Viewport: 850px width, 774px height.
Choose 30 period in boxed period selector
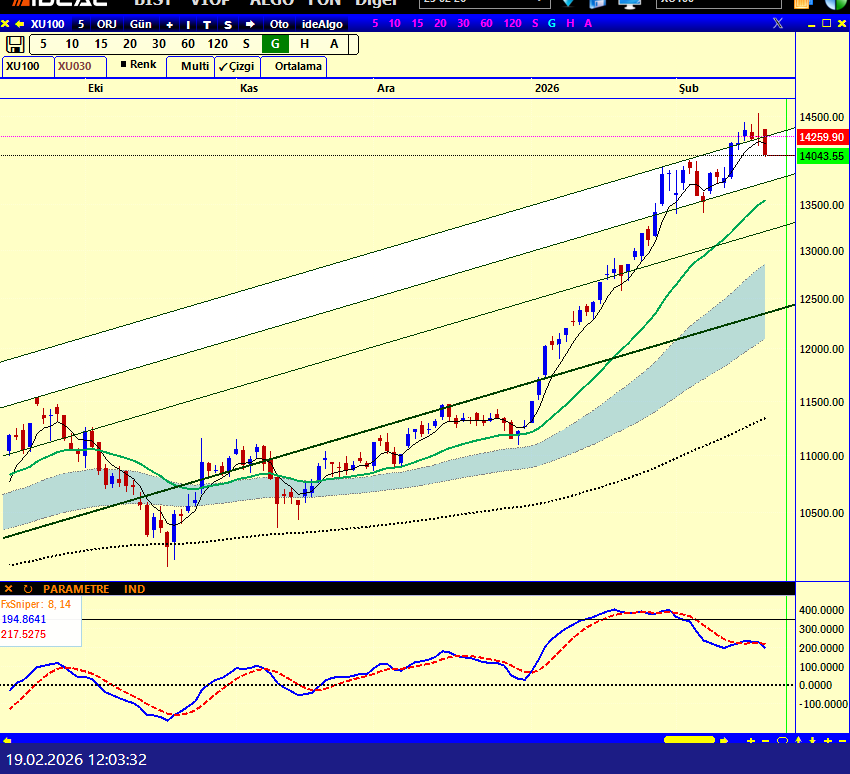pos(159,44)
